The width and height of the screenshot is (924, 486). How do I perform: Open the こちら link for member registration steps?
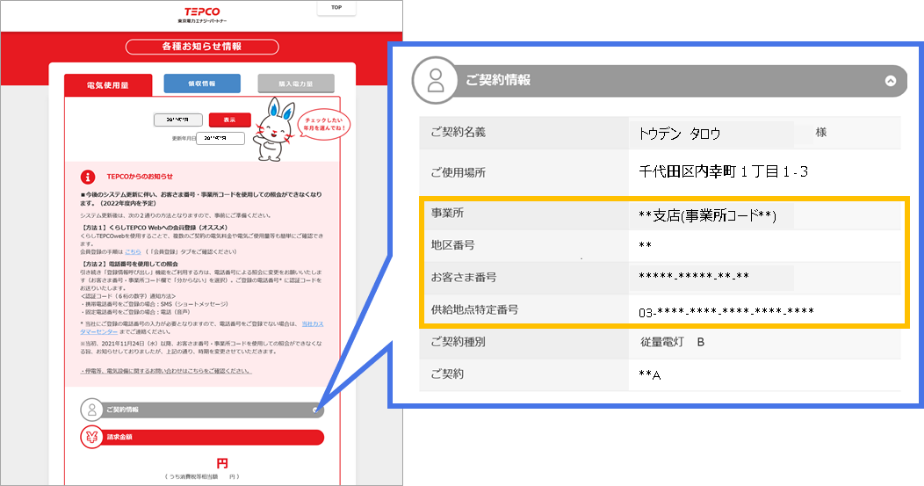132,252
